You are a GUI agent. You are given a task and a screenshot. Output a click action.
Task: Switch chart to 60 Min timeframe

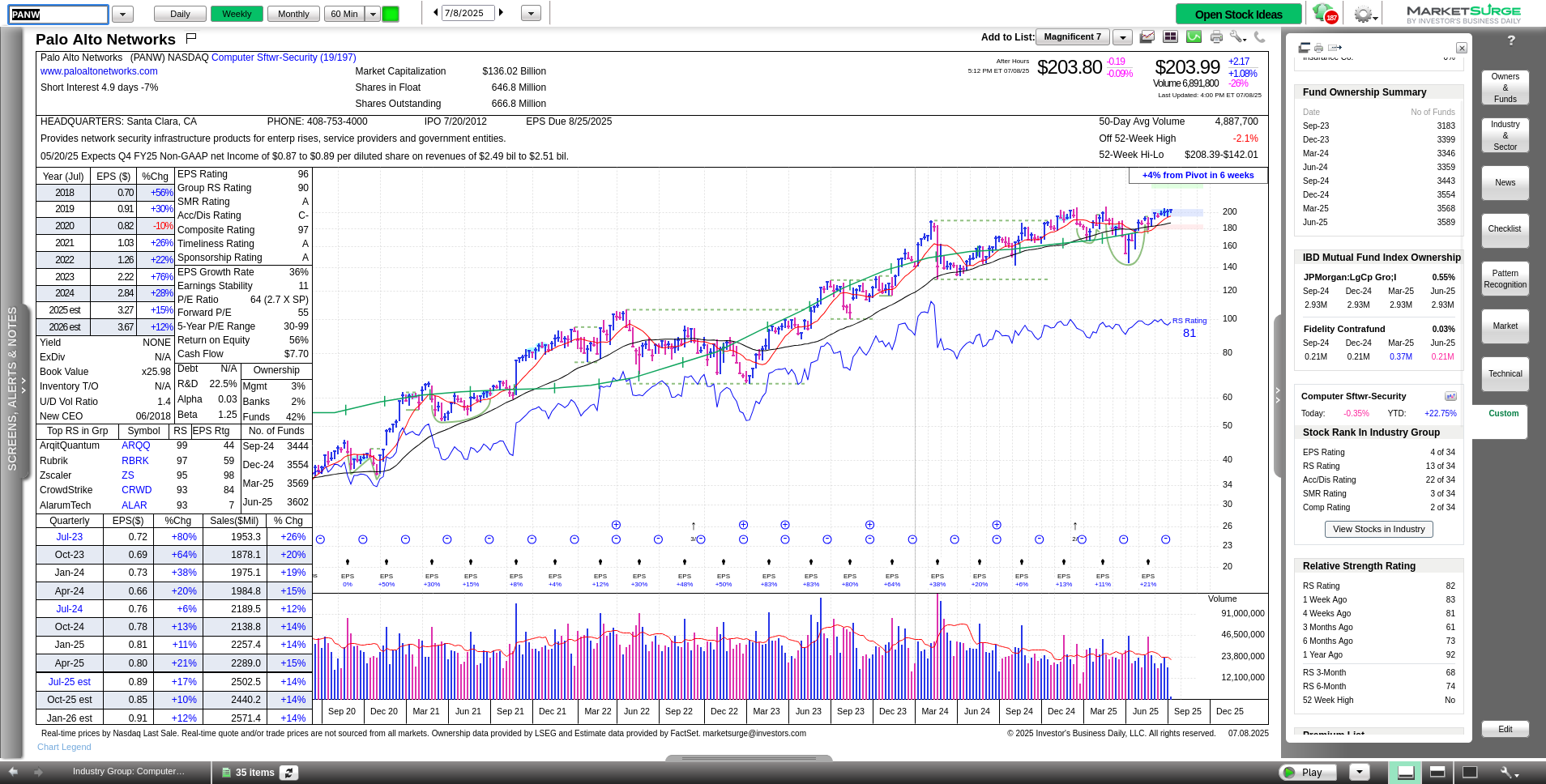[x=344, y=14]
